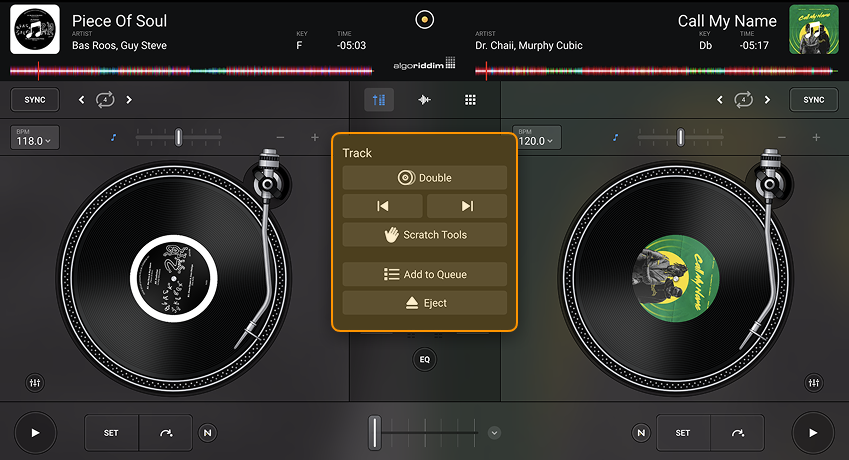849x460 pixels.
Task: Switch to the pads grid view
Action: tap(471, 100)
